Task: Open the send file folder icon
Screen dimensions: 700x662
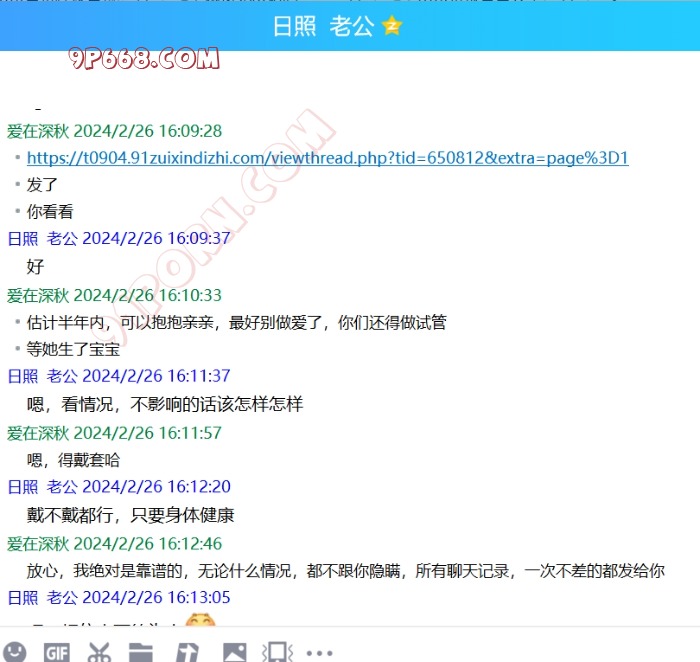Action: tap(141, 652)
